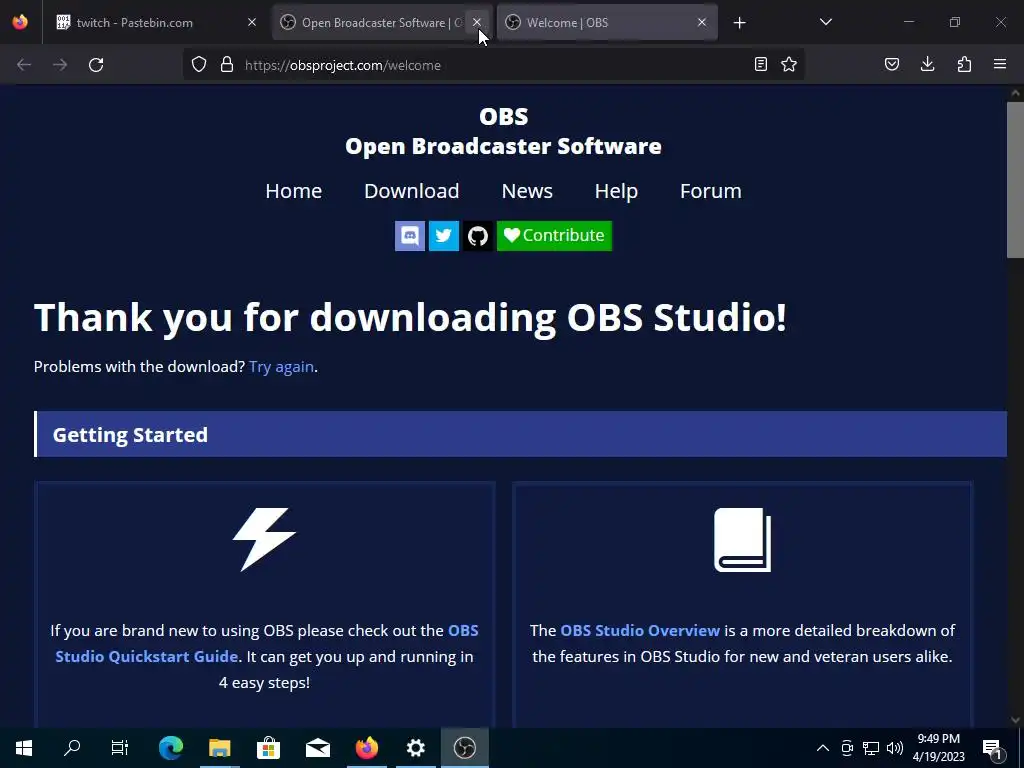The width and height of the screenshot is (1024, 768).
Task: Go back one page
Action: pyautogui.click(x=24, y=65)
